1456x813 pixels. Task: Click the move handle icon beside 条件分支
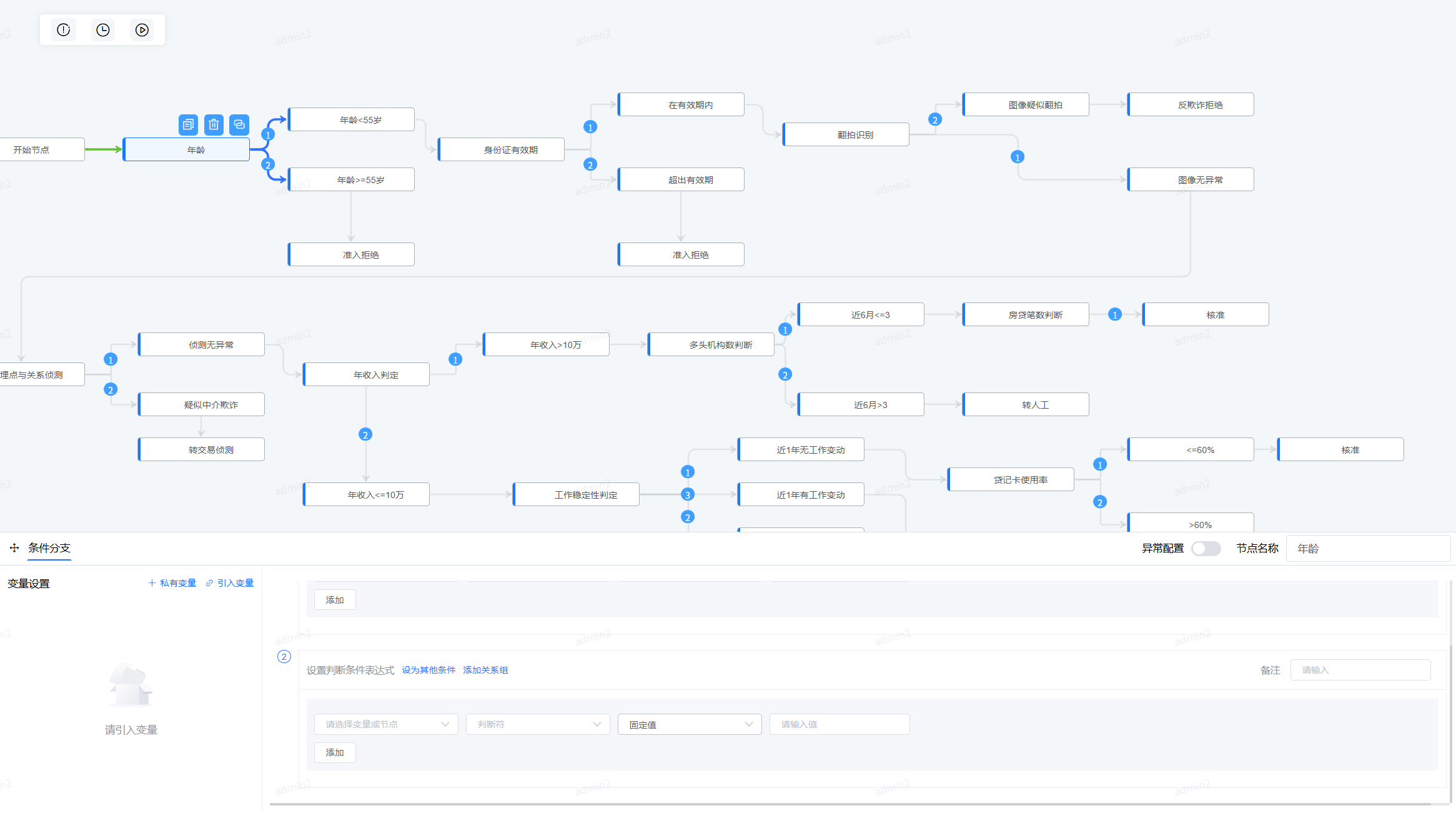coord(14,548)
